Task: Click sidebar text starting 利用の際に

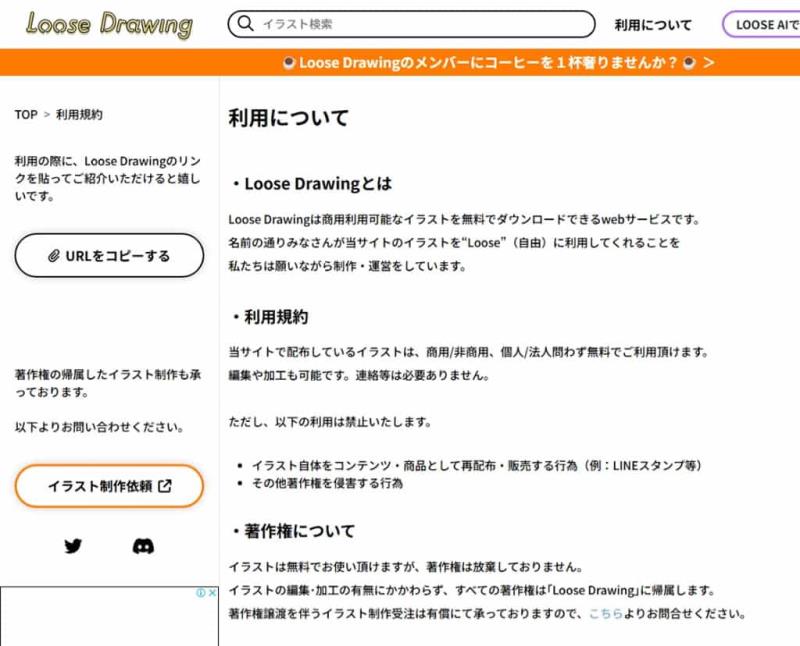Action: point(108,179)
